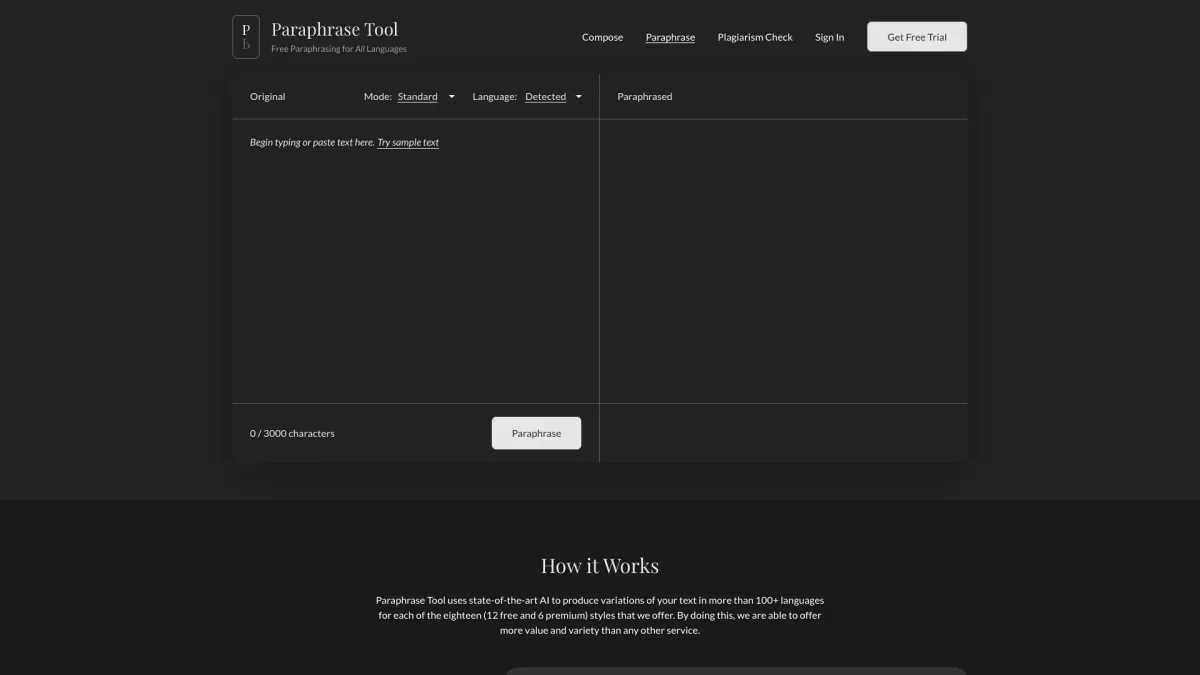
Task: Click the Paraphrase Tool site title
Action: point(334,29)
